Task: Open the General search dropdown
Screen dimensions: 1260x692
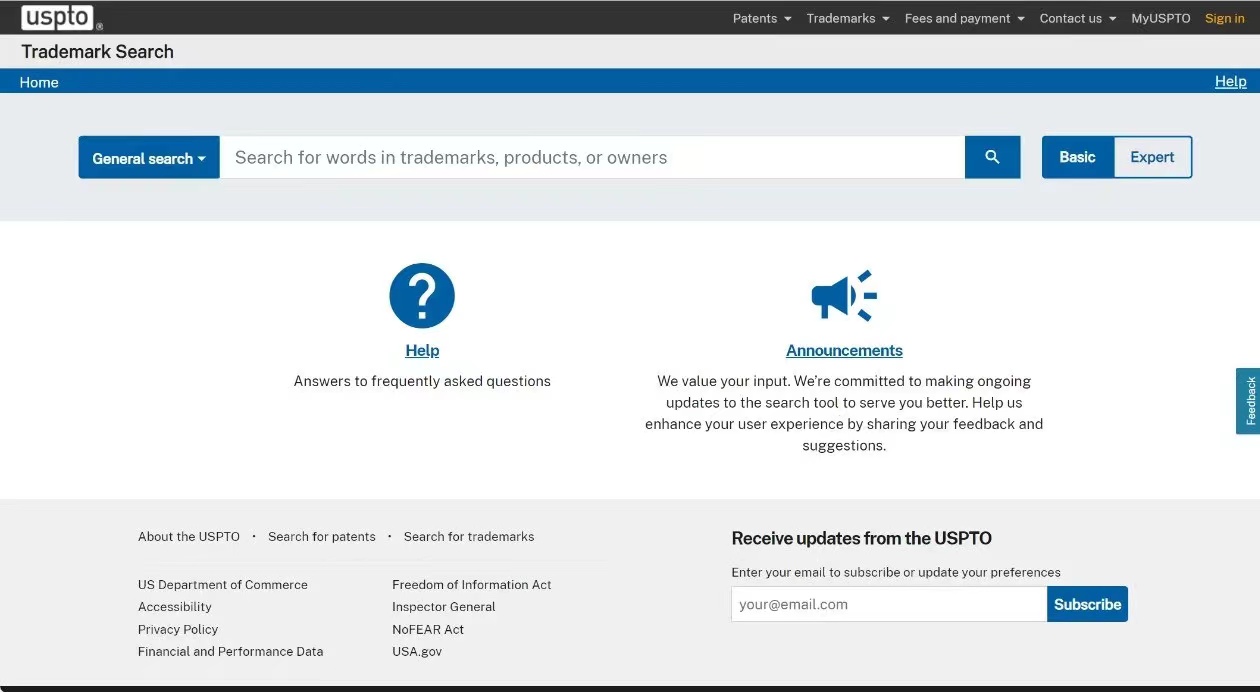Action: coord(149,158)
